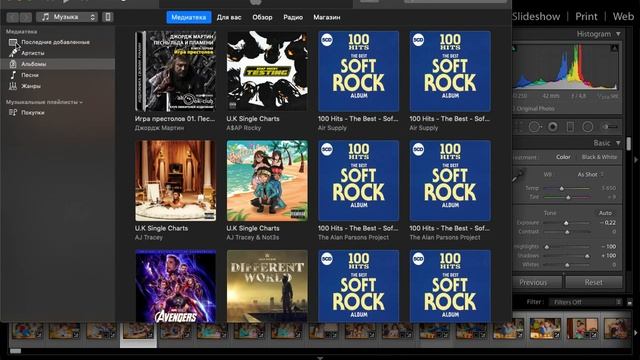Switch to Lightroom Slideshow module
The height and width of the screenshot is (360, 640).
coord(536,17)
